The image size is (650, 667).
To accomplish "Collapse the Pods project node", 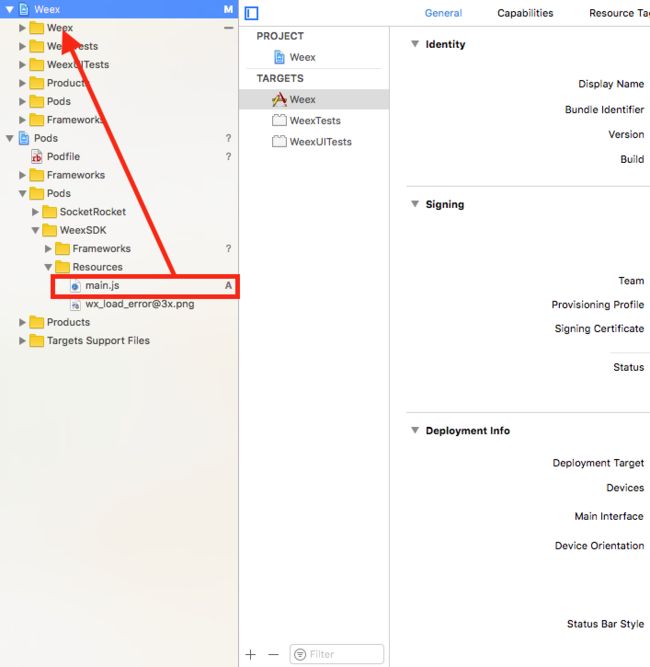I will point(9,138).
